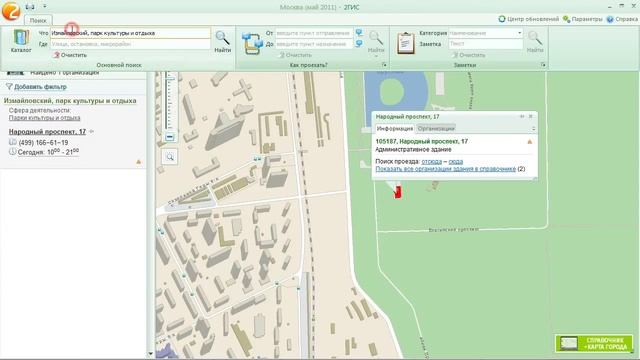Click Найти dropdown arrow in Как проехать

click(x=376, y=56)
